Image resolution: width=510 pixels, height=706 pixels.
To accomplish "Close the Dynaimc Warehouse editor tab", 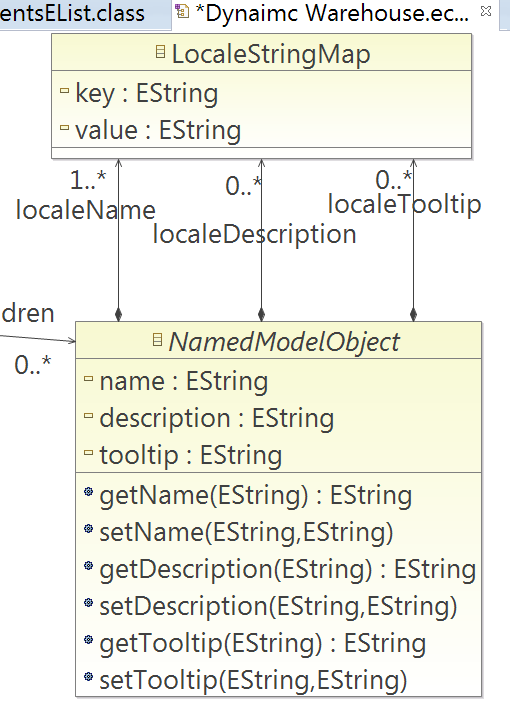I will click(486, 11).
